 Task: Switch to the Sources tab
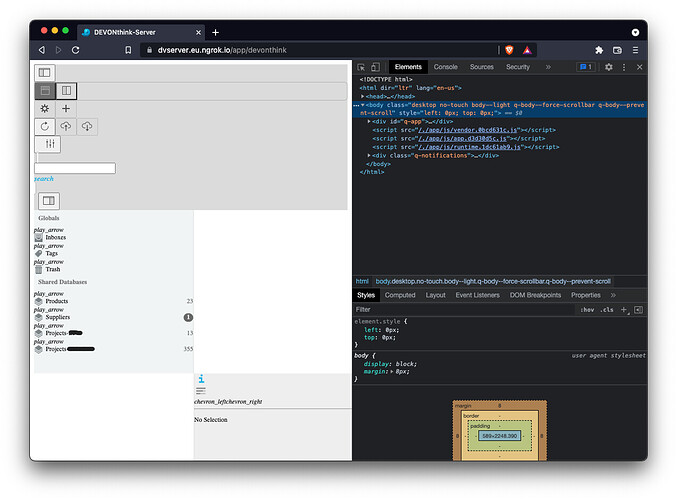click(x=482, y=67)
